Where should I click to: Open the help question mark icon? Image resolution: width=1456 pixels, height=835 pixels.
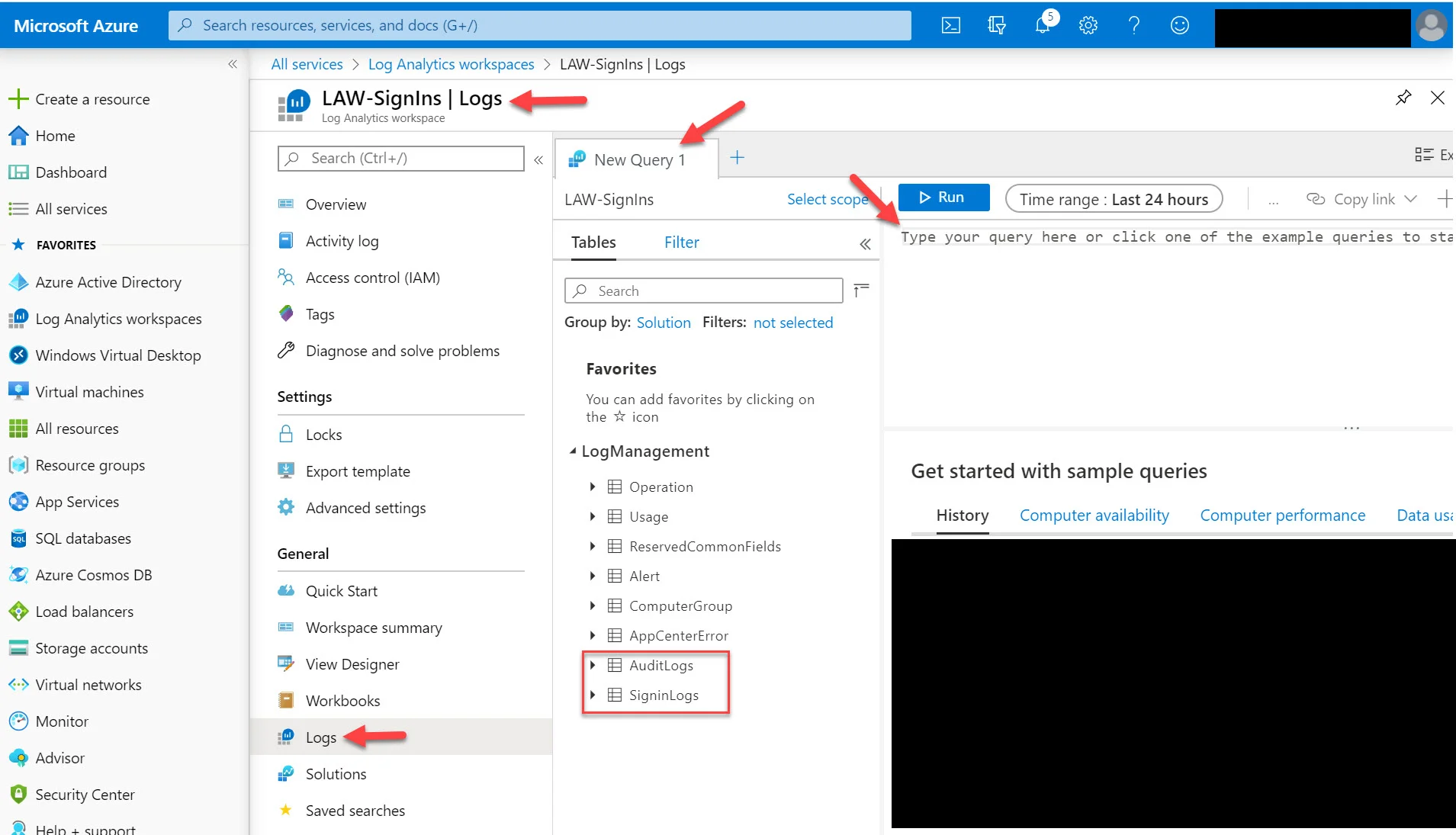pyautogui.click(x=1134, y=25)
